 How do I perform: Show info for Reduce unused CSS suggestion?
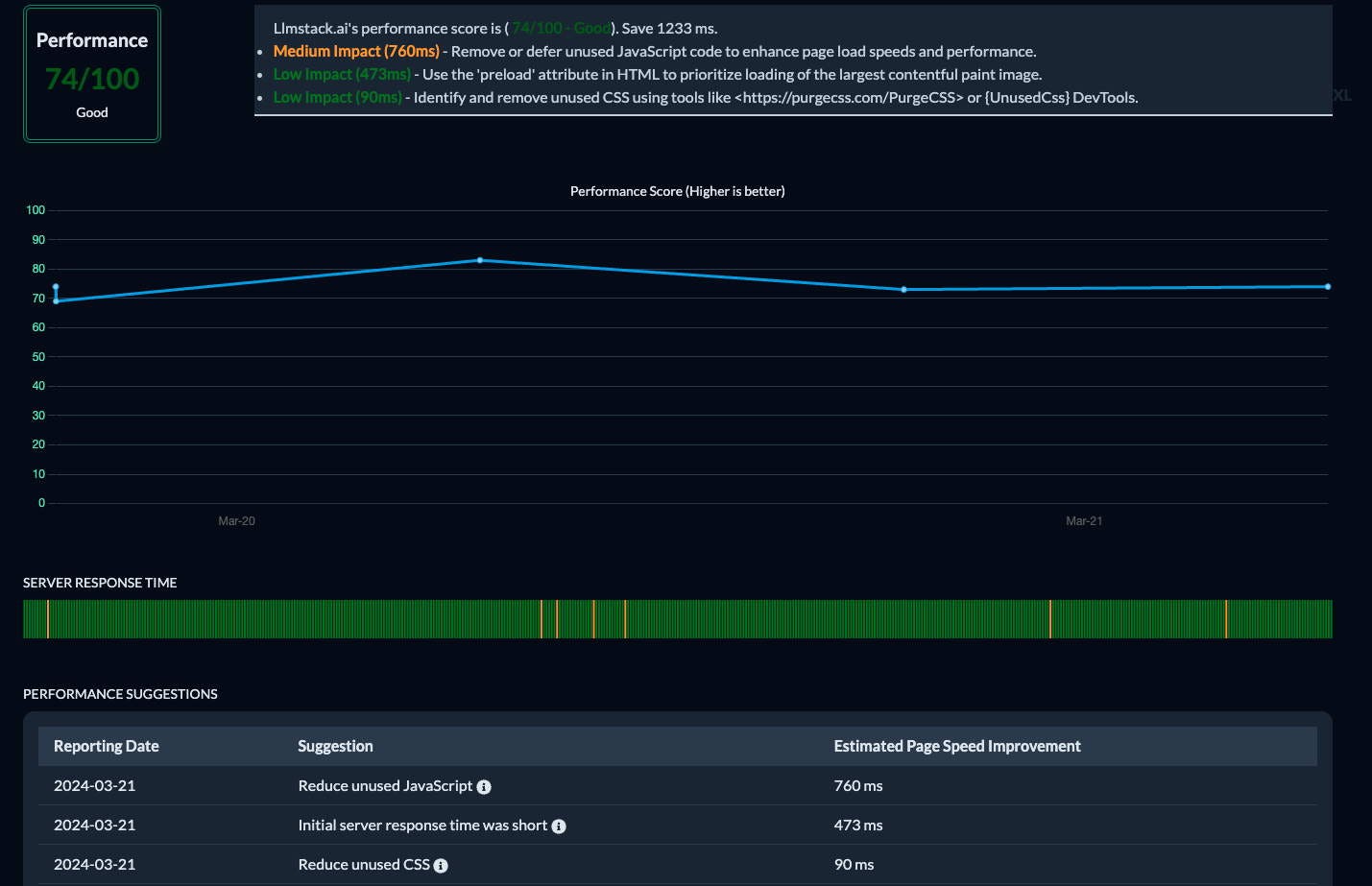[441, 865]
